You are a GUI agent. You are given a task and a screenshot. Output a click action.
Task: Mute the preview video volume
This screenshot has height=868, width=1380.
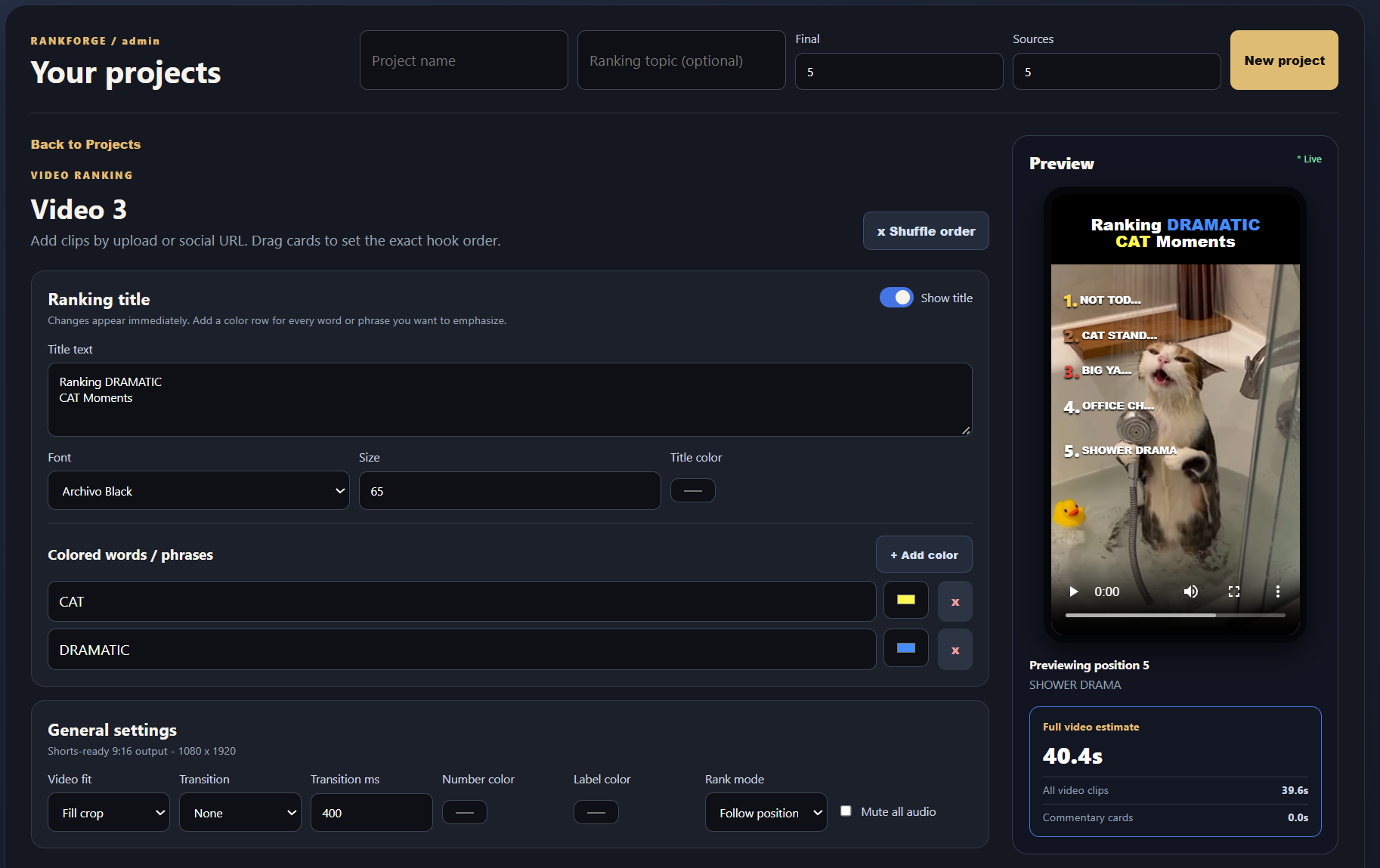pos(1190,592)
